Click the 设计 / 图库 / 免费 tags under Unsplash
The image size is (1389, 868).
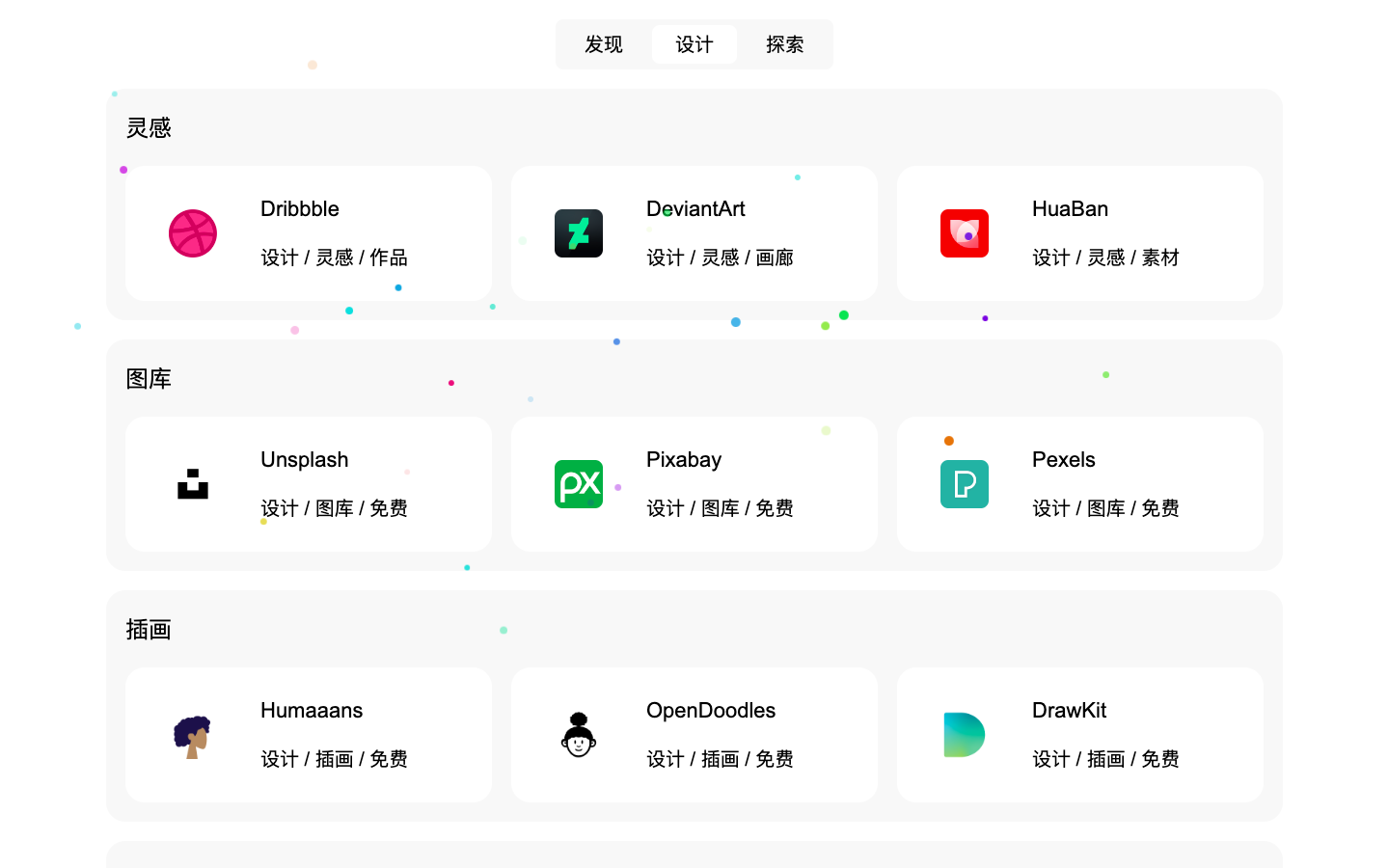(333, 508)
